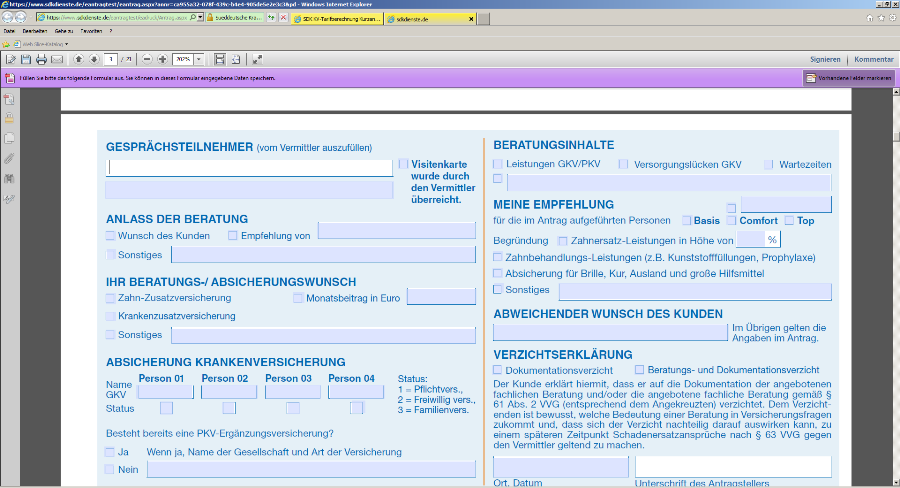Zoom out with the minus icon

pyautogui.click(x=147, y=59)
